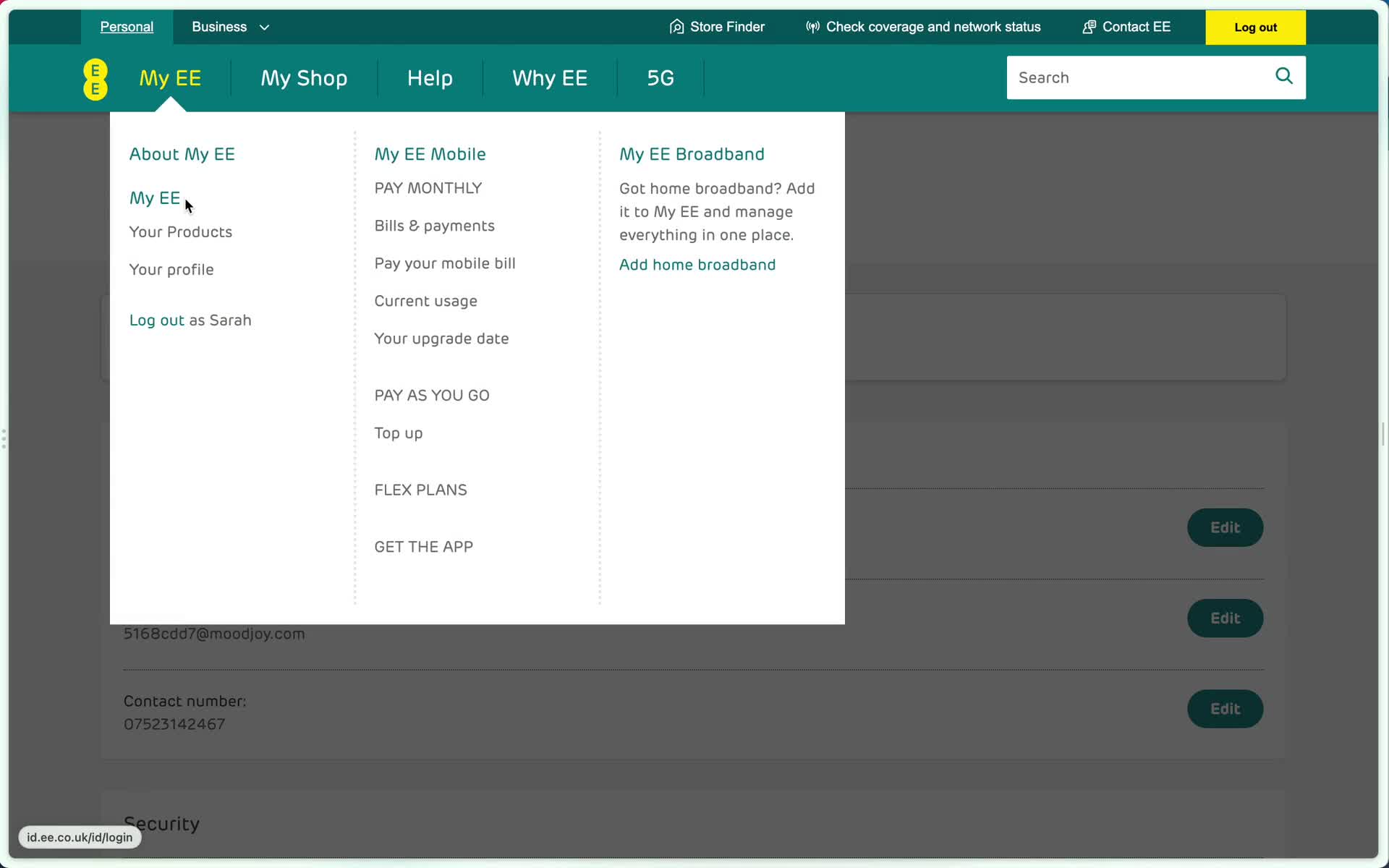Click the topmost Edit button

[x=1225, y=528]
